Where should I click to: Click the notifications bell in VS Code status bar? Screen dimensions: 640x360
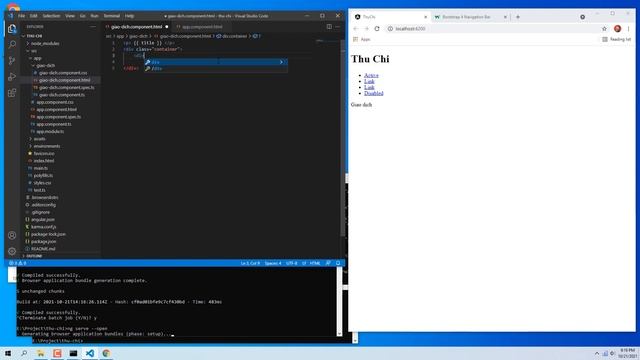coord(338,263)
